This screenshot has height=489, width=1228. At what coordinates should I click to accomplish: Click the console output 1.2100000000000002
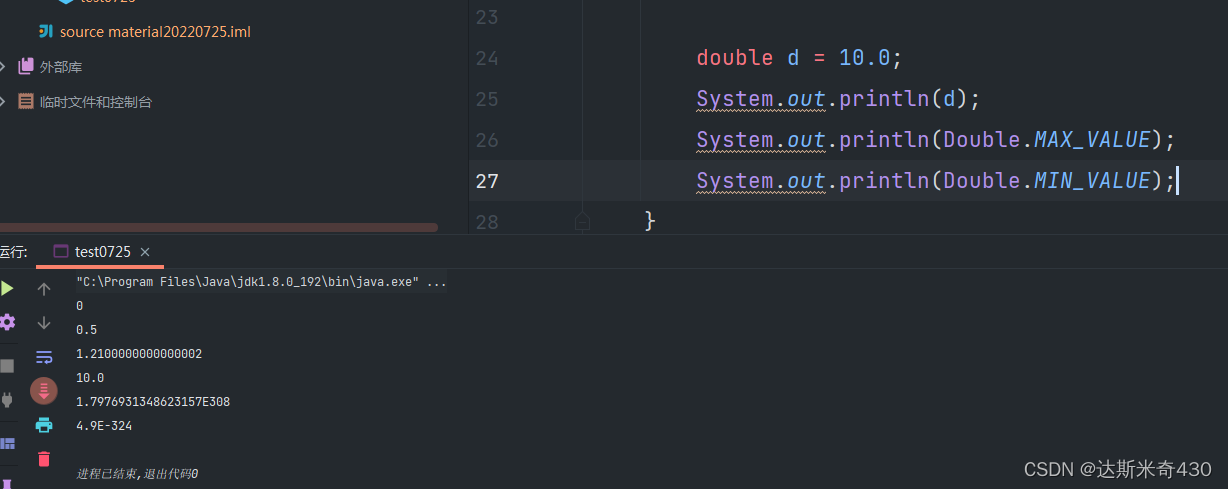139,354
